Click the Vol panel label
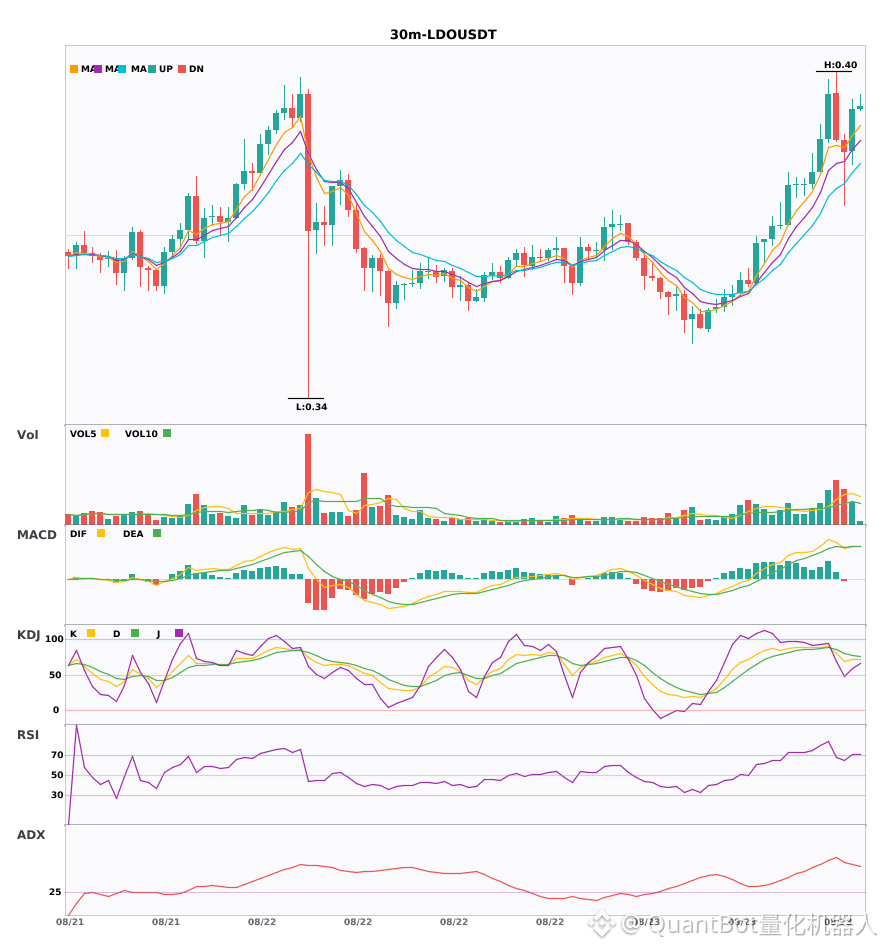The width and height of the screenshot is (885, 950). click(x=27, y=435)
